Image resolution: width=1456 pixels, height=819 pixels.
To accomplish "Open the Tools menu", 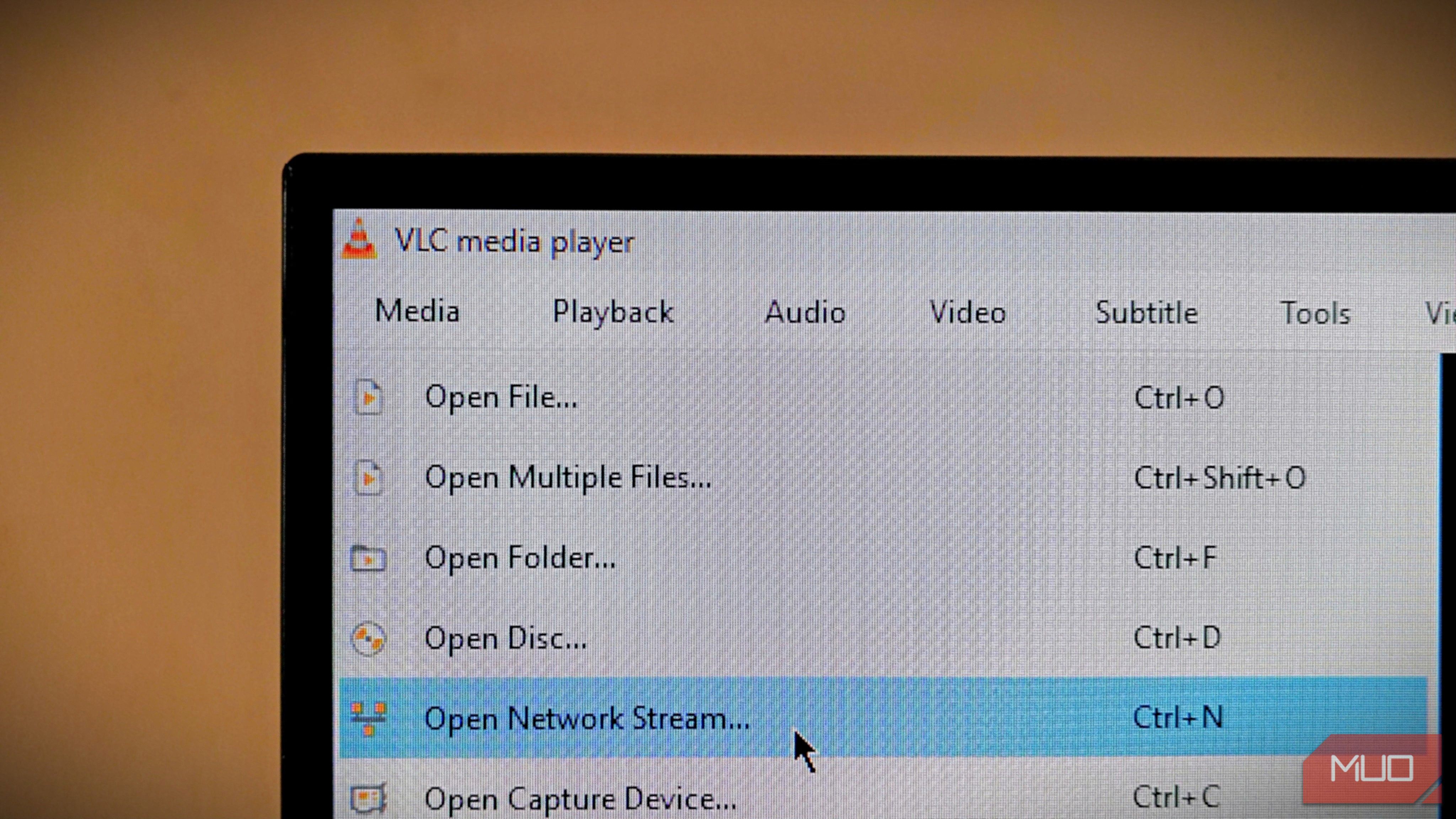I will click(x=1316, y=312).
